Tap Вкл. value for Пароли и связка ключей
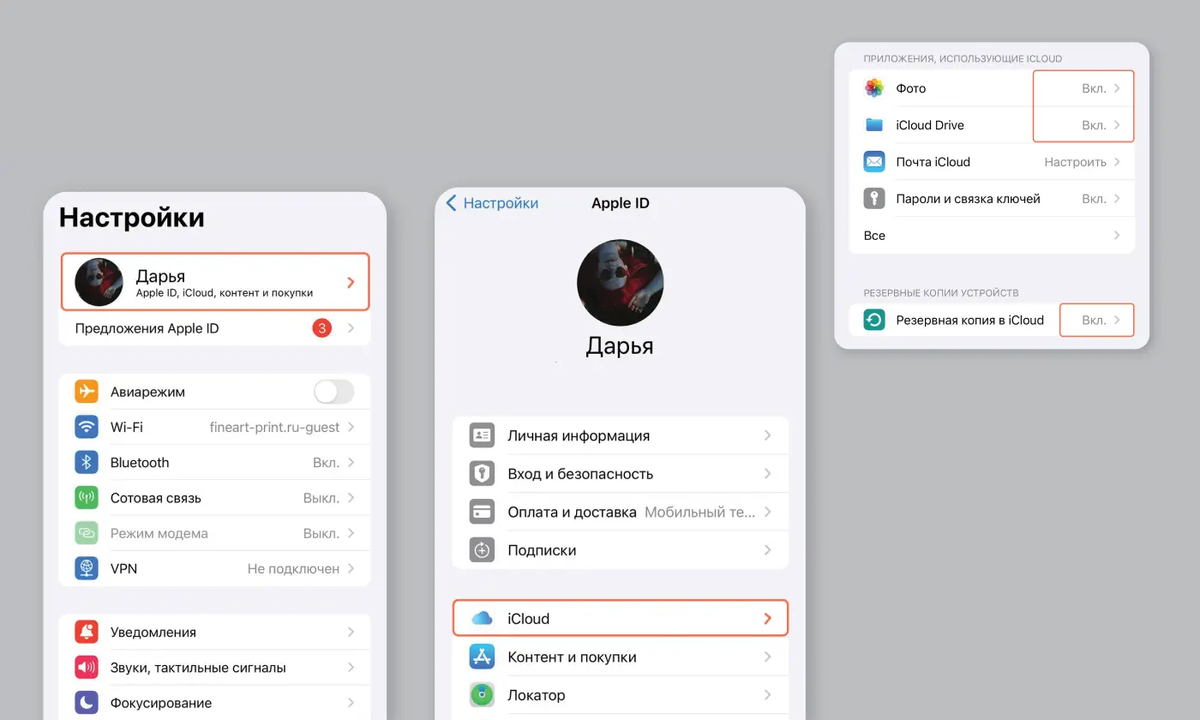Screen dimensions: 1200x720 (x=1094, y=199)
